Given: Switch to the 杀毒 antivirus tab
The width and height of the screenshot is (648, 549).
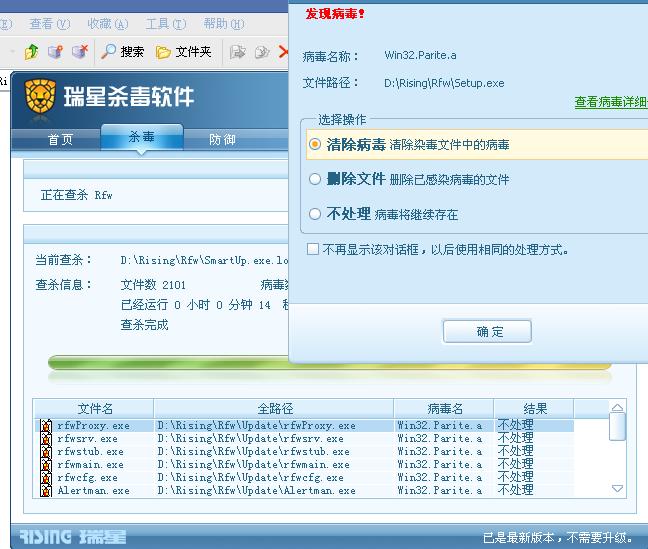Looking at the screenshot, I should coord(142,137).
